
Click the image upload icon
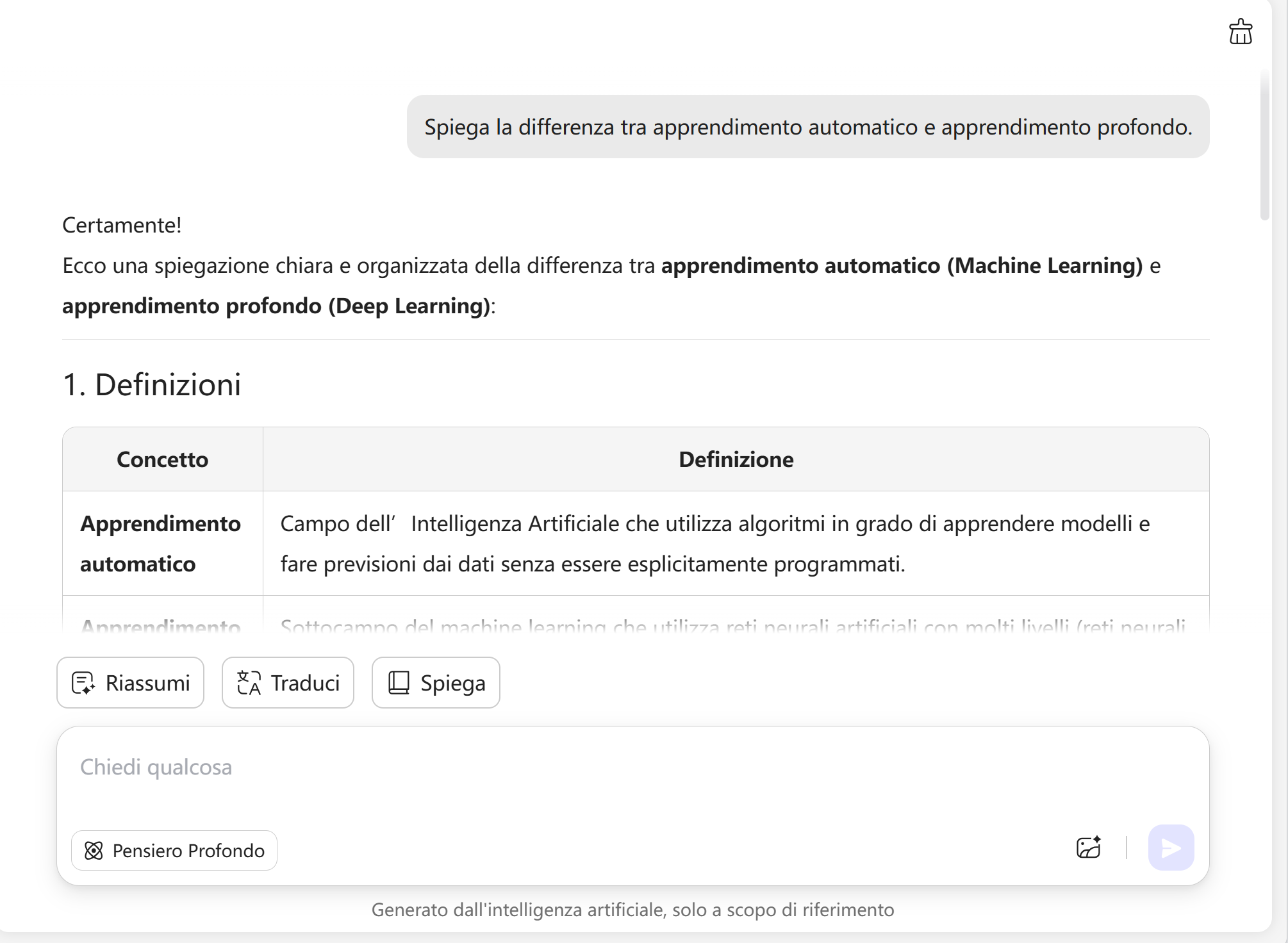tap(1088, 848)
